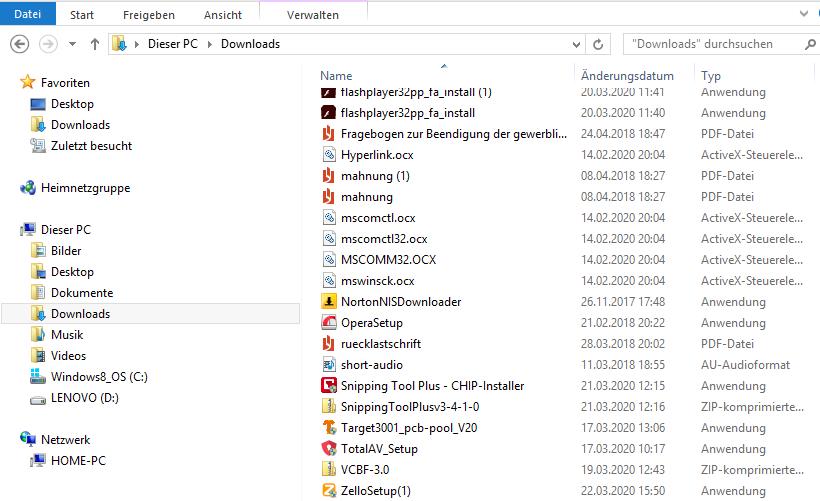The height and width of the screenshot is (501, 820).
Task: Click the mahnung PDF icon
Action: tap(328, 197)
